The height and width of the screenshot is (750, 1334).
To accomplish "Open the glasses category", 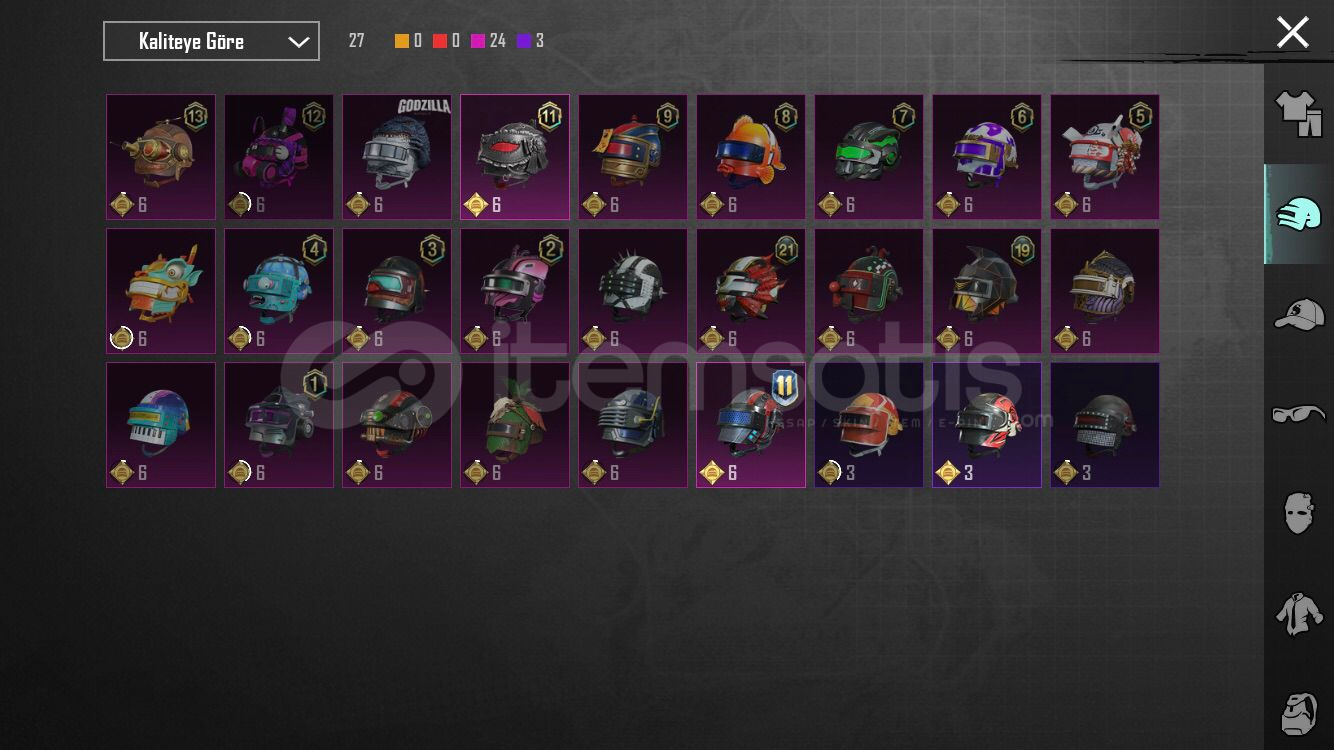I will 1298,412.
